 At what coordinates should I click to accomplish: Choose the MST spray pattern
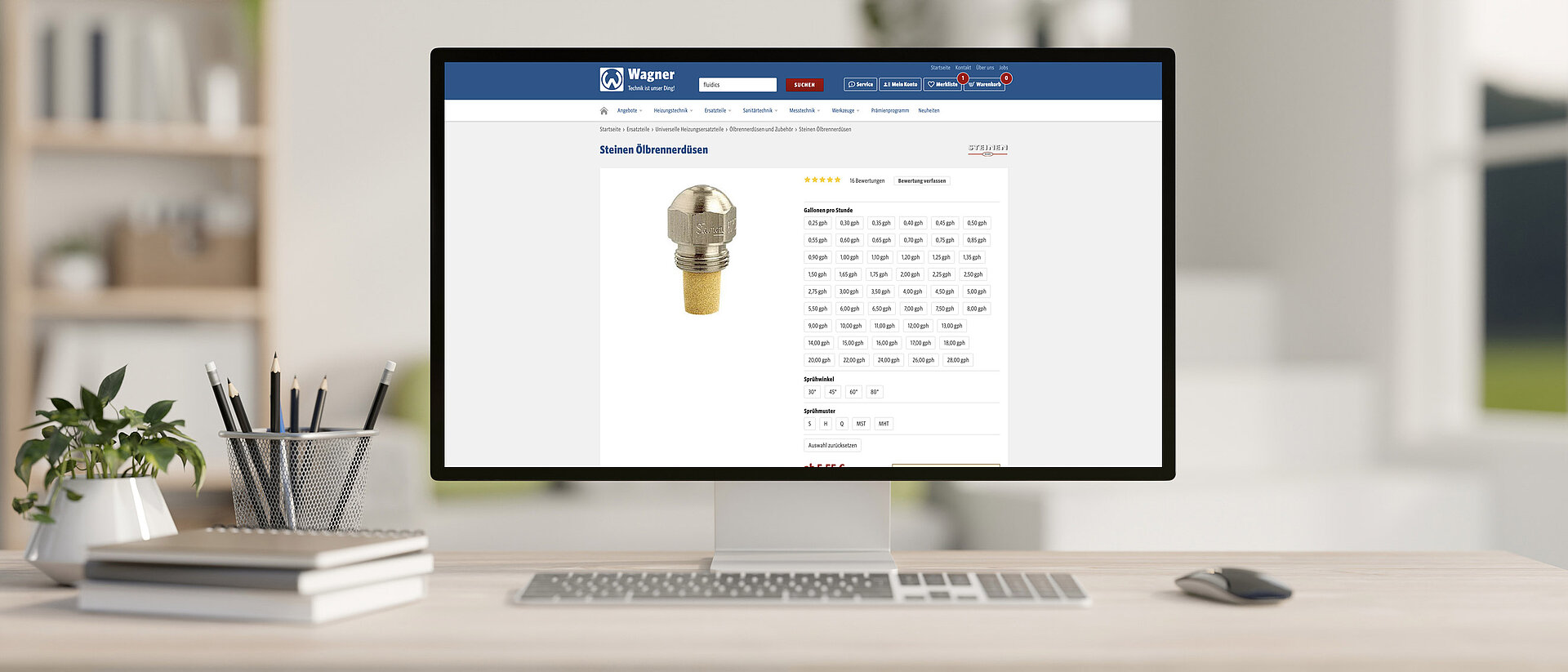(861, 424)
